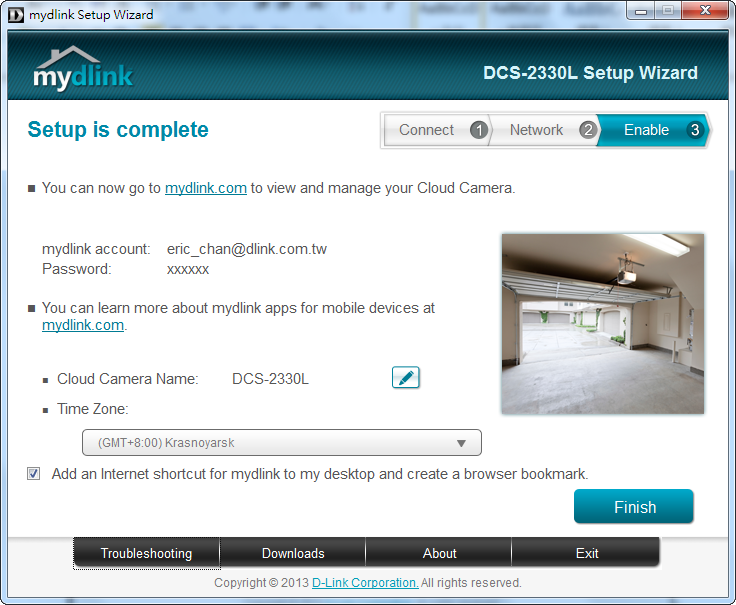
Task: Click the step 2 number circle
Action: tap(587, 130)
